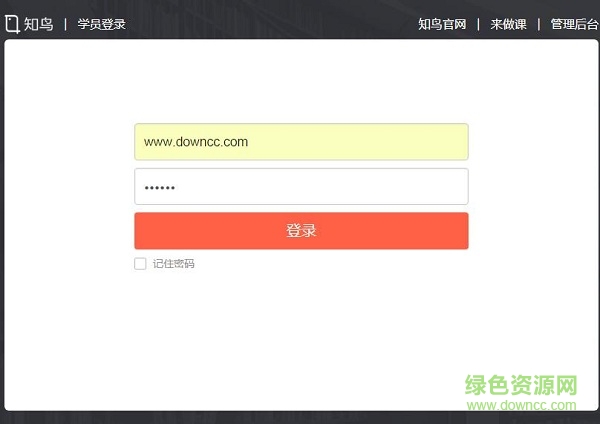The image size is (600, 424).
Task: Enable the 记住密码 checkbox
Action: coord(140,264)
